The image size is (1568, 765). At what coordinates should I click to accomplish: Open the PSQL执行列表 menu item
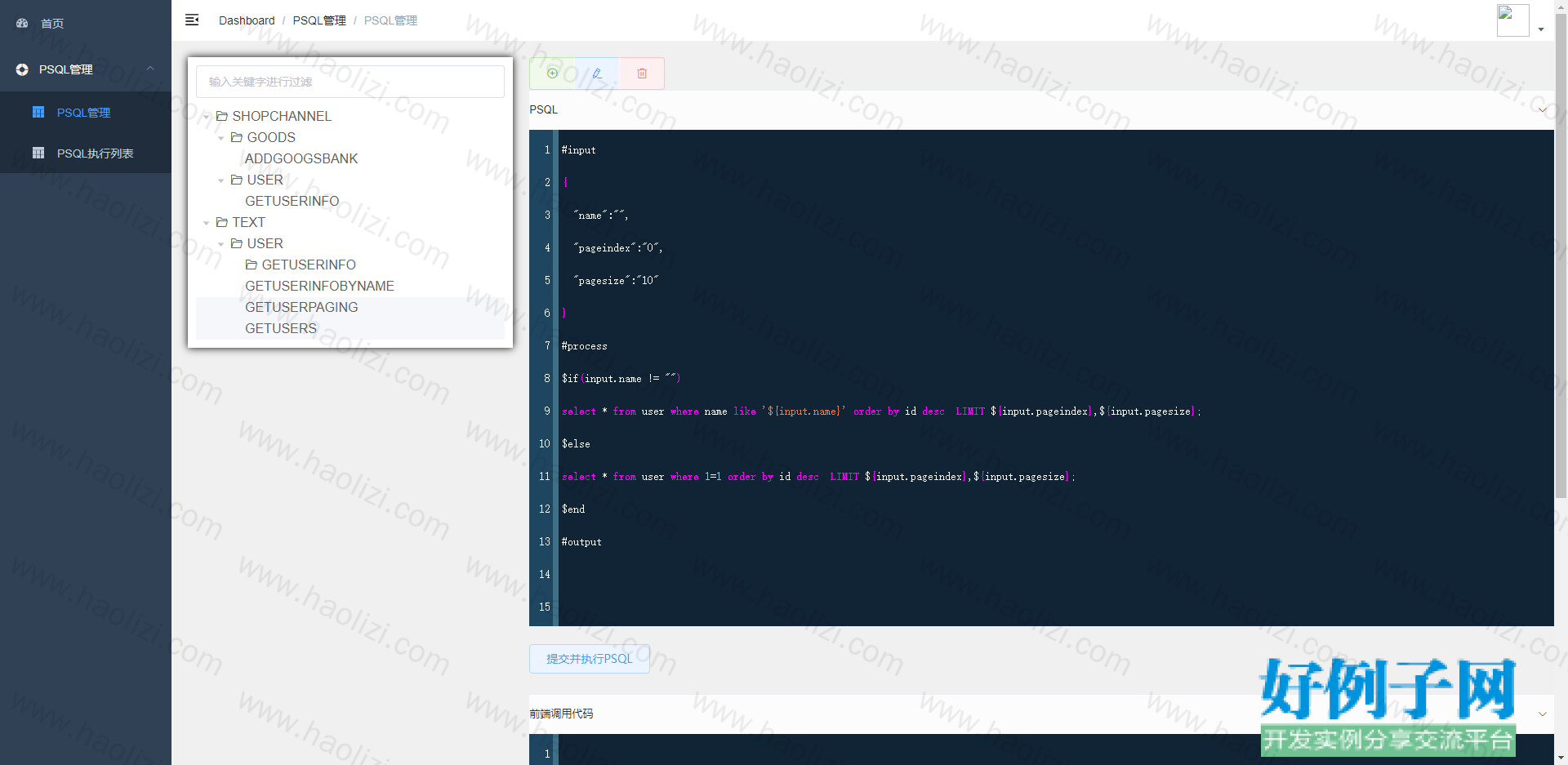[x=86, y=153]
